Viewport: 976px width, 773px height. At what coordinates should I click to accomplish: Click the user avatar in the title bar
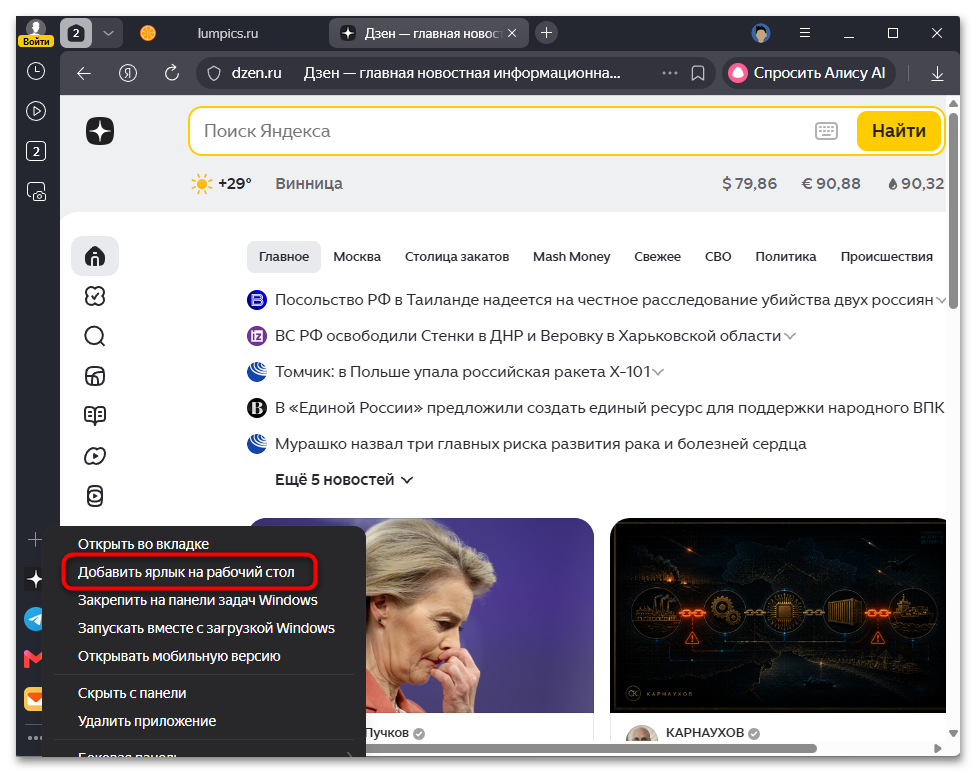pos(761,33)
